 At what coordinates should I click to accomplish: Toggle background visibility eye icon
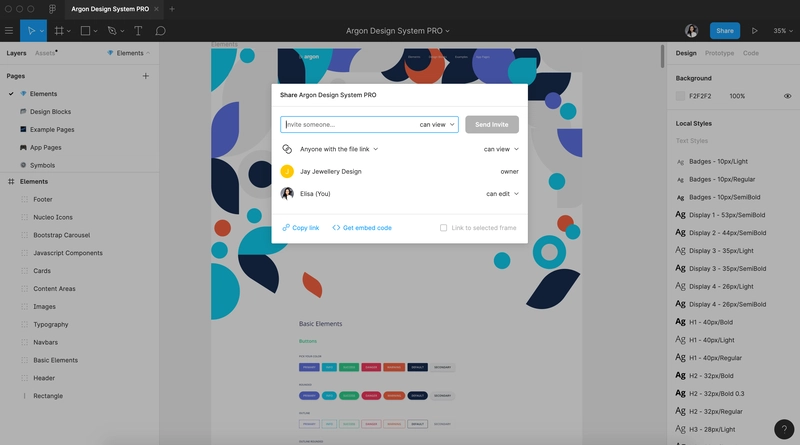pyautogui.click(x=787, y=96)
